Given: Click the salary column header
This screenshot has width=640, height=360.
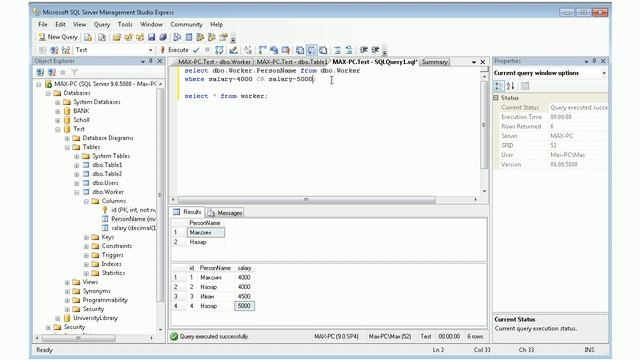Looking at the screenshot, I should 244,268.
